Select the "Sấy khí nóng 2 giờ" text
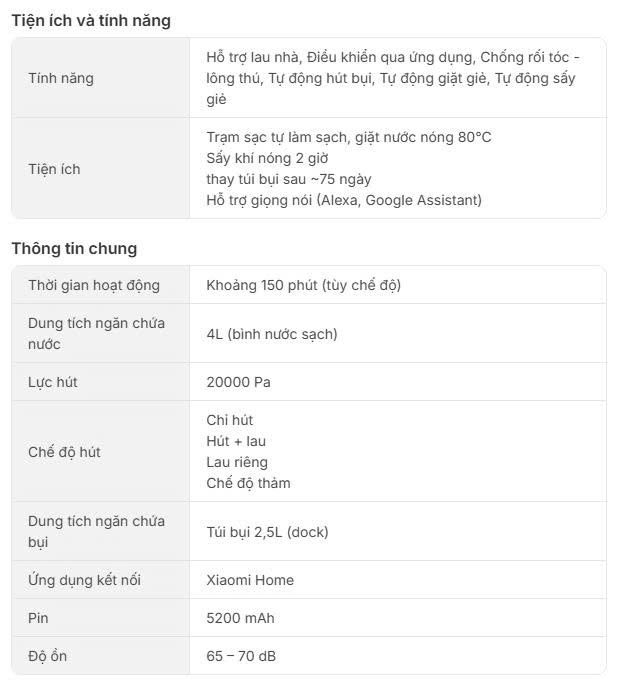628x687 pixels. 267,158
